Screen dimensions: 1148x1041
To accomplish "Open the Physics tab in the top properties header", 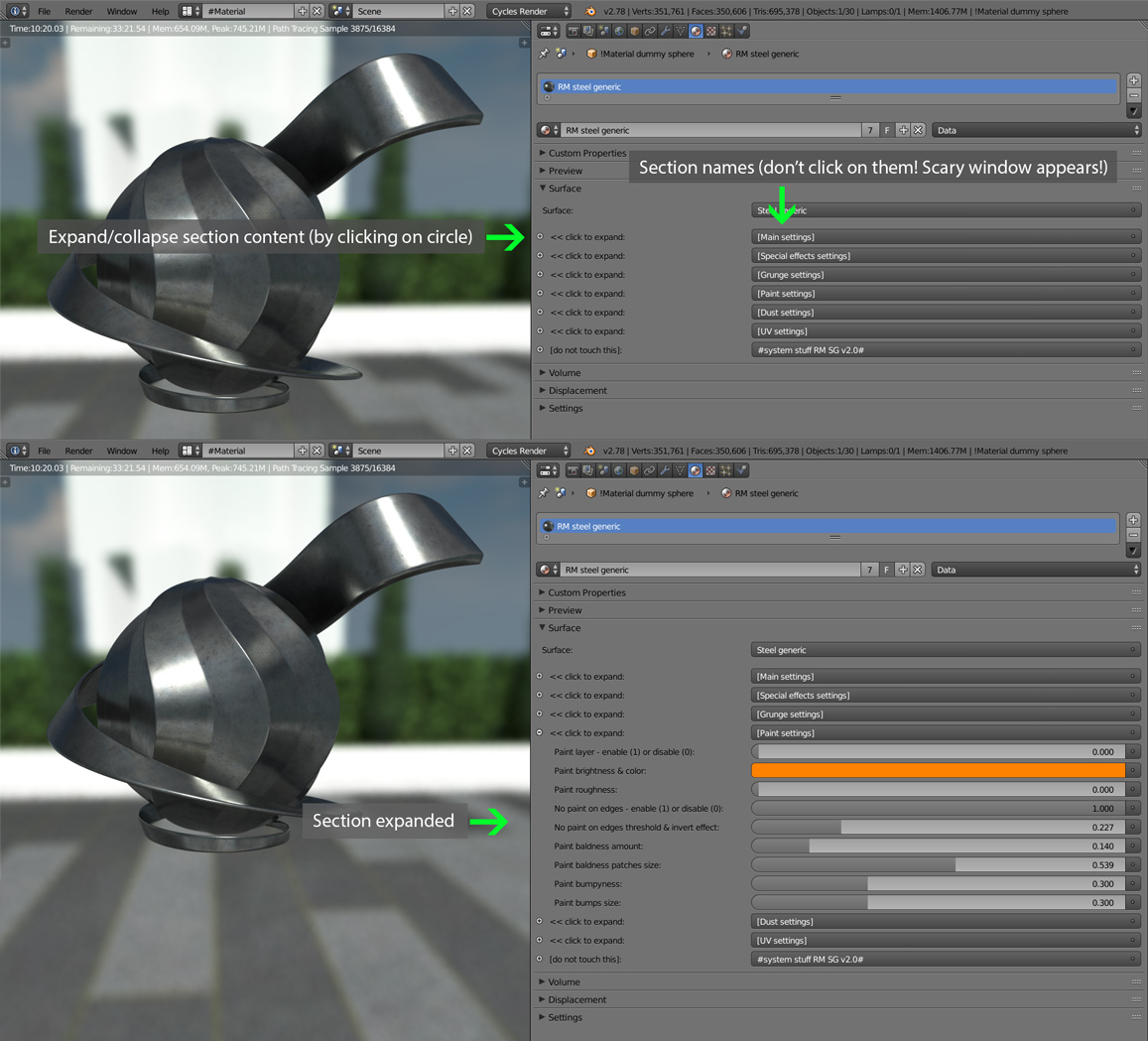I will point(741,32).
